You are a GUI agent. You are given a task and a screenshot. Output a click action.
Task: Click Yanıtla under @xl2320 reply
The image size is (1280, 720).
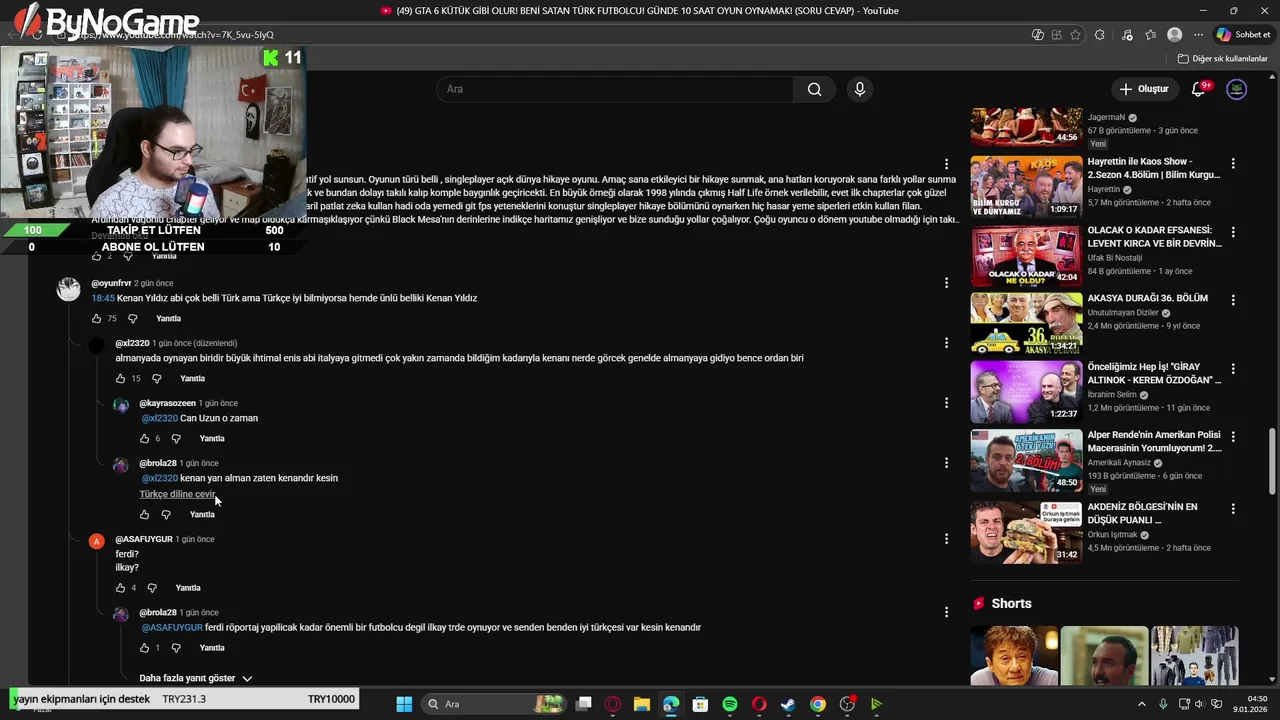click(x=192, y=379)
